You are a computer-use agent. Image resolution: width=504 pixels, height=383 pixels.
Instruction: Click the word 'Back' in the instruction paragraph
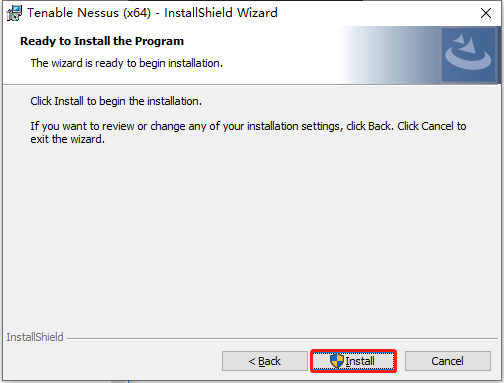(x=379, y=126)
